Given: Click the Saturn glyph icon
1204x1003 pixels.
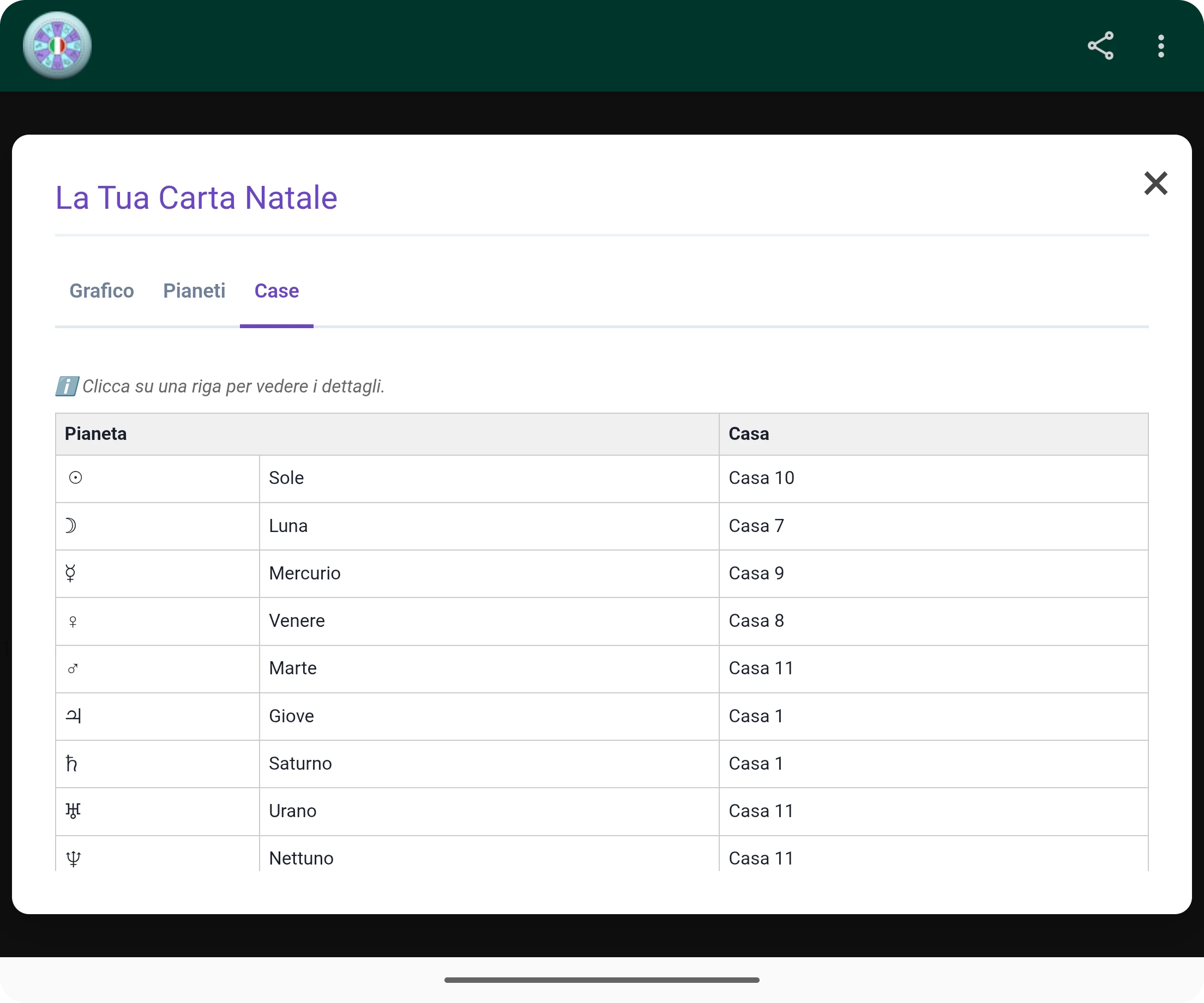Looking at the screenshot, I should [x=71, y=764].
